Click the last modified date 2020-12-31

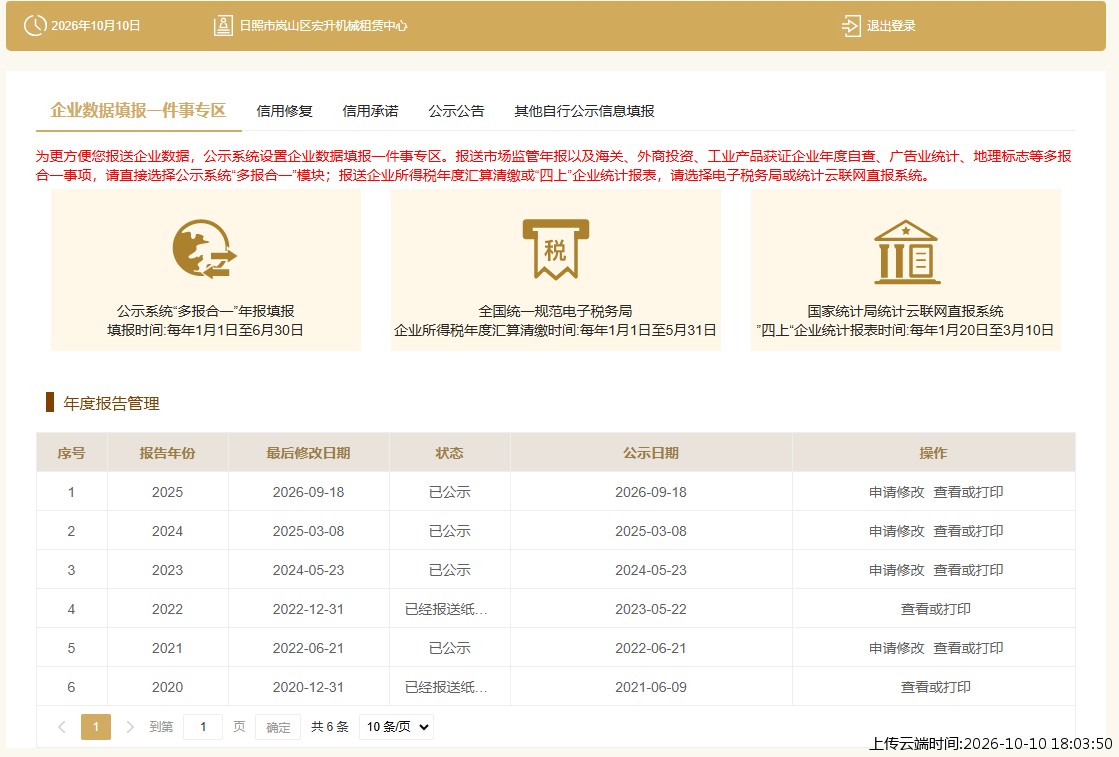click(x=308, y=688)
